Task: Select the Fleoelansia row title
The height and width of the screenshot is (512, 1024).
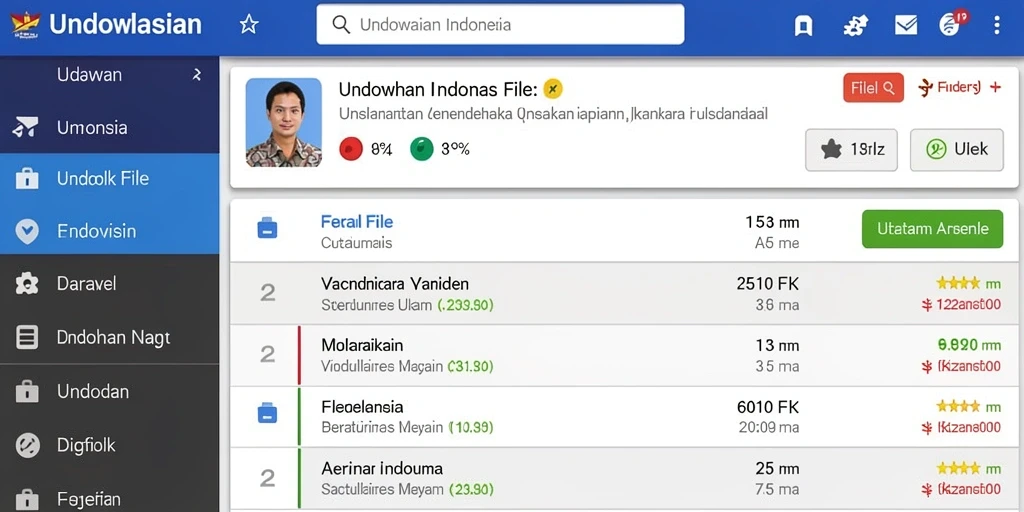Action: pyautogui.click(x=362, y=406)
